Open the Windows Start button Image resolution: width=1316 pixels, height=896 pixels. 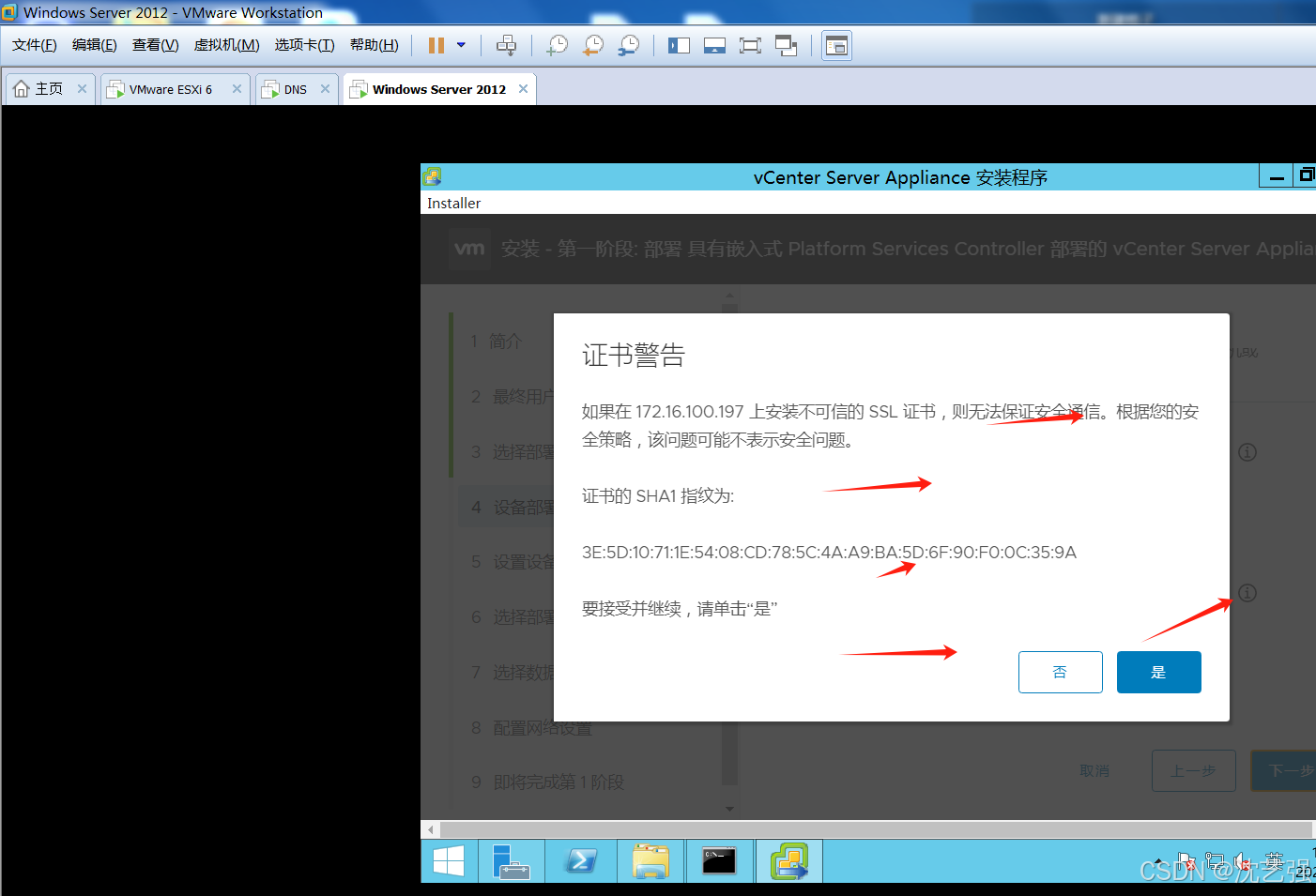pyautogui.click(x=449, y=861)
